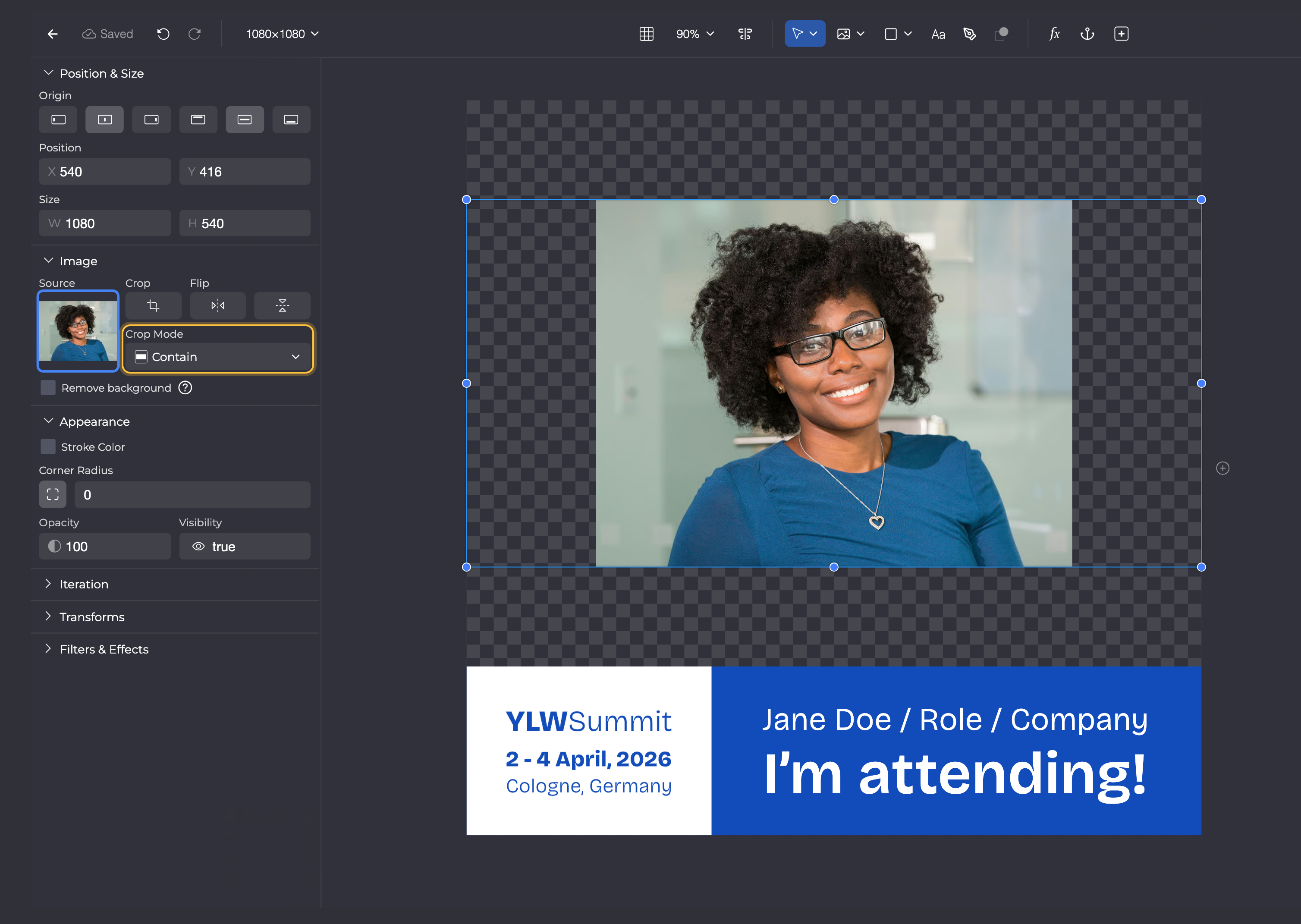
Task: Set origin to vertical bottom
Action: [291, 119]
